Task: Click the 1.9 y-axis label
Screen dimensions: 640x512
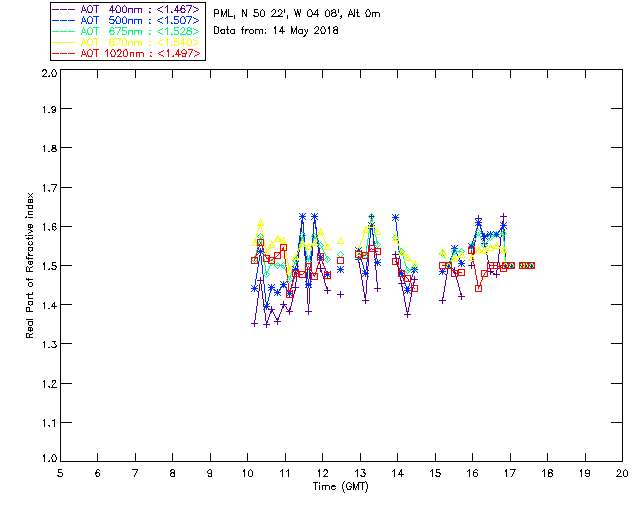Action: [x=49, y=109]
